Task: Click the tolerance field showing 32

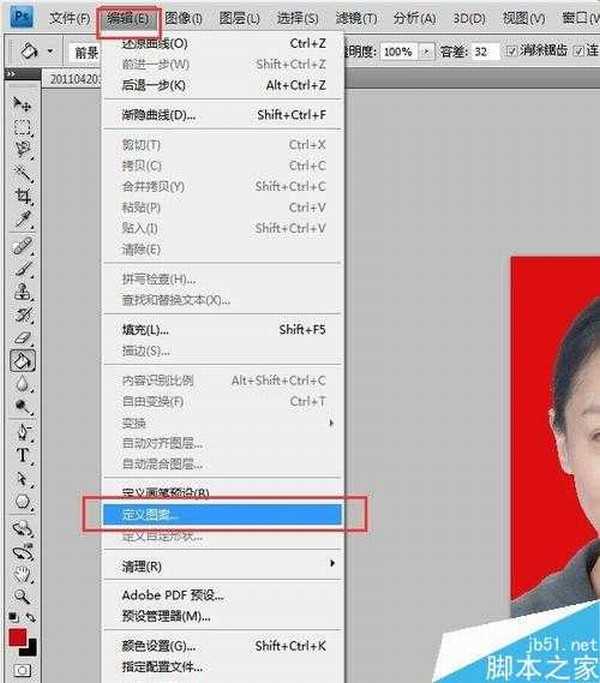Action: 484,51
